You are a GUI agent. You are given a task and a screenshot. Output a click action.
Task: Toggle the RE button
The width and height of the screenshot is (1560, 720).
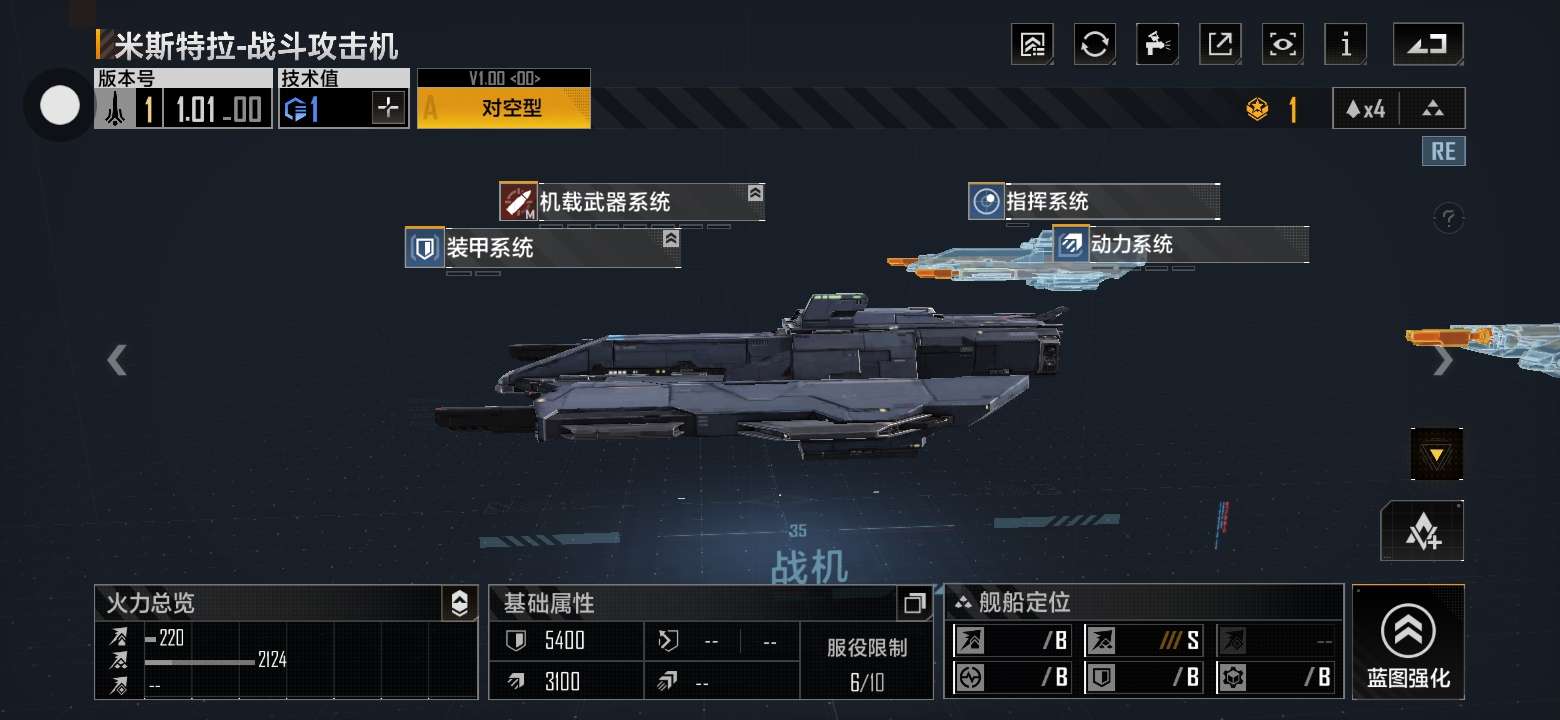click(x=1443, y=152)
